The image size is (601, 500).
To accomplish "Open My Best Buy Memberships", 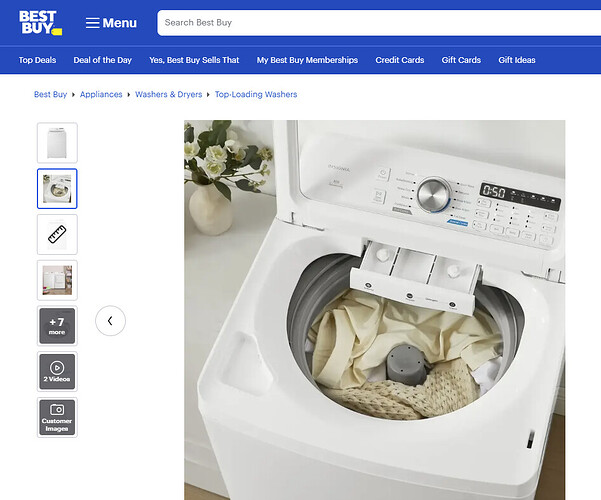I will 307,60.
